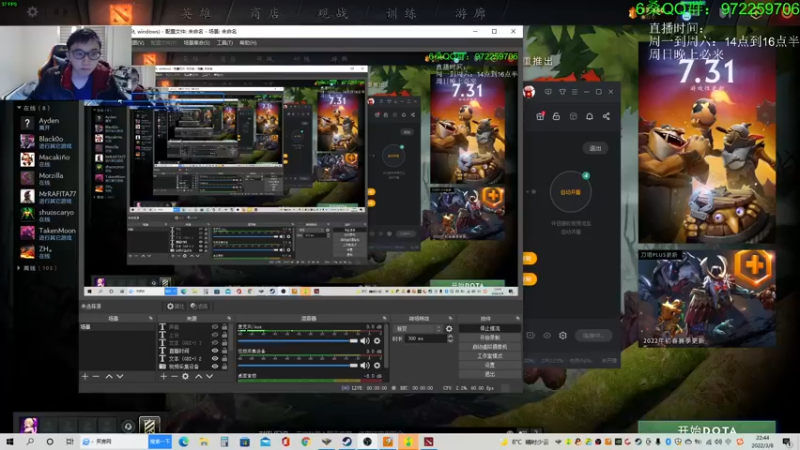Open the Steam icon on the taskbar
This screenshot has height=450, width=800.
click(347, 441)
